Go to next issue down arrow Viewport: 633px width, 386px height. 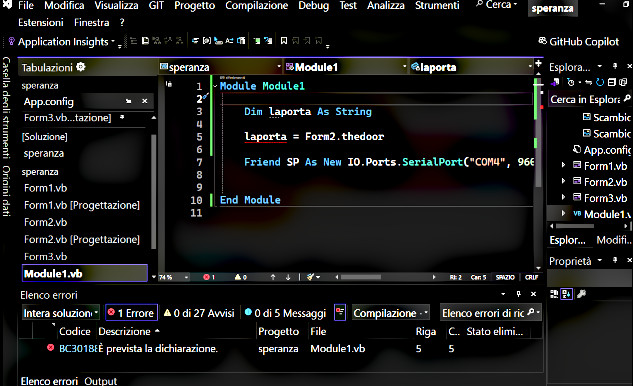pyautogui.click(x=288, y=277)
